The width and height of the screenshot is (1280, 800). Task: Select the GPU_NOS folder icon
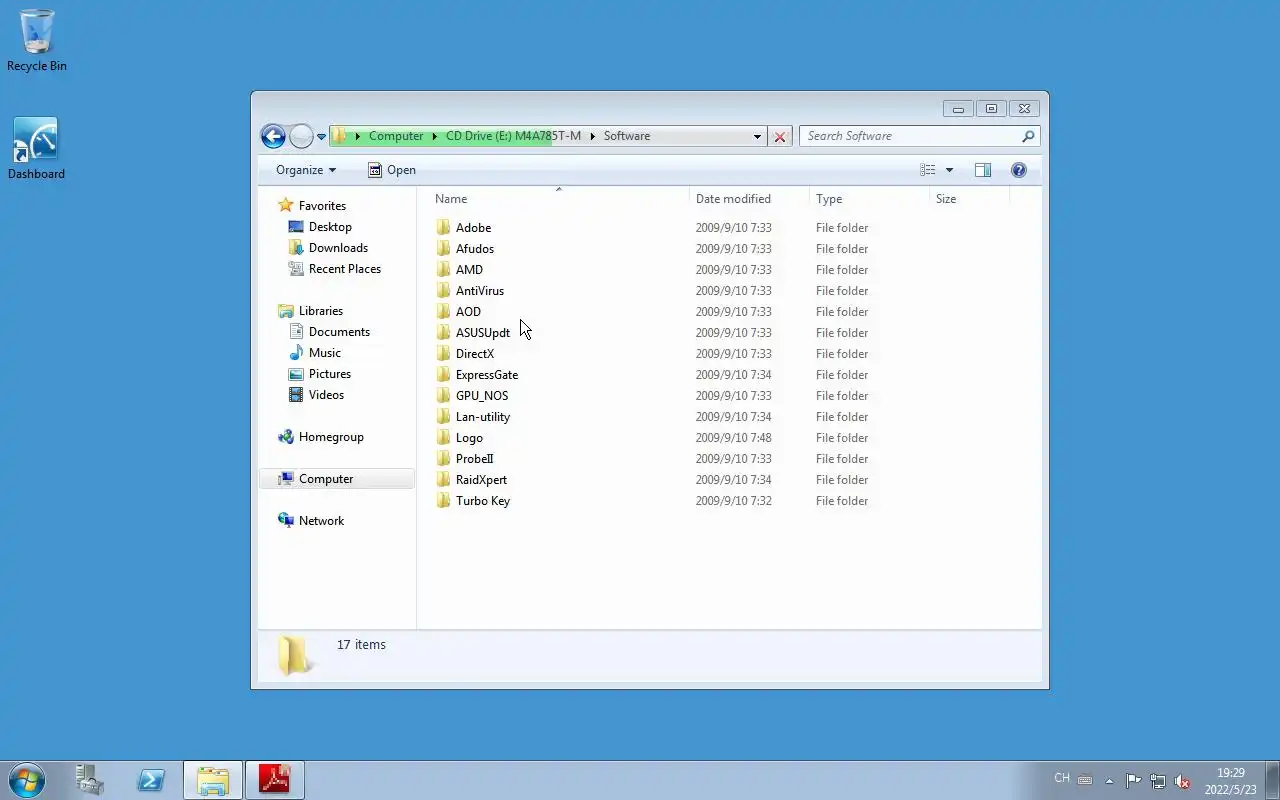[x=444, y=396]
